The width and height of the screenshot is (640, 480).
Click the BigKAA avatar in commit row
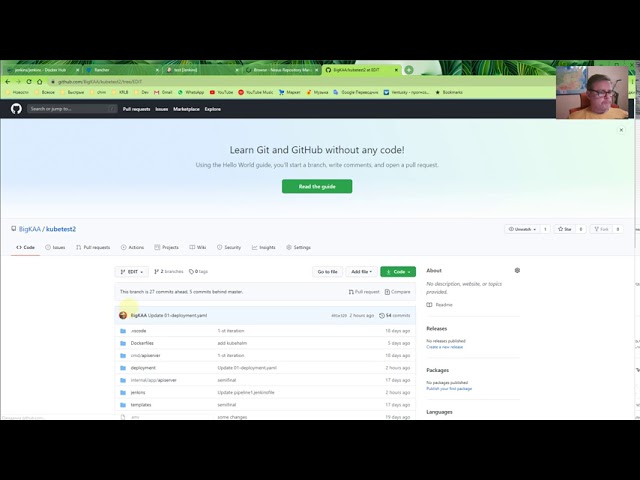click(123, 315)
